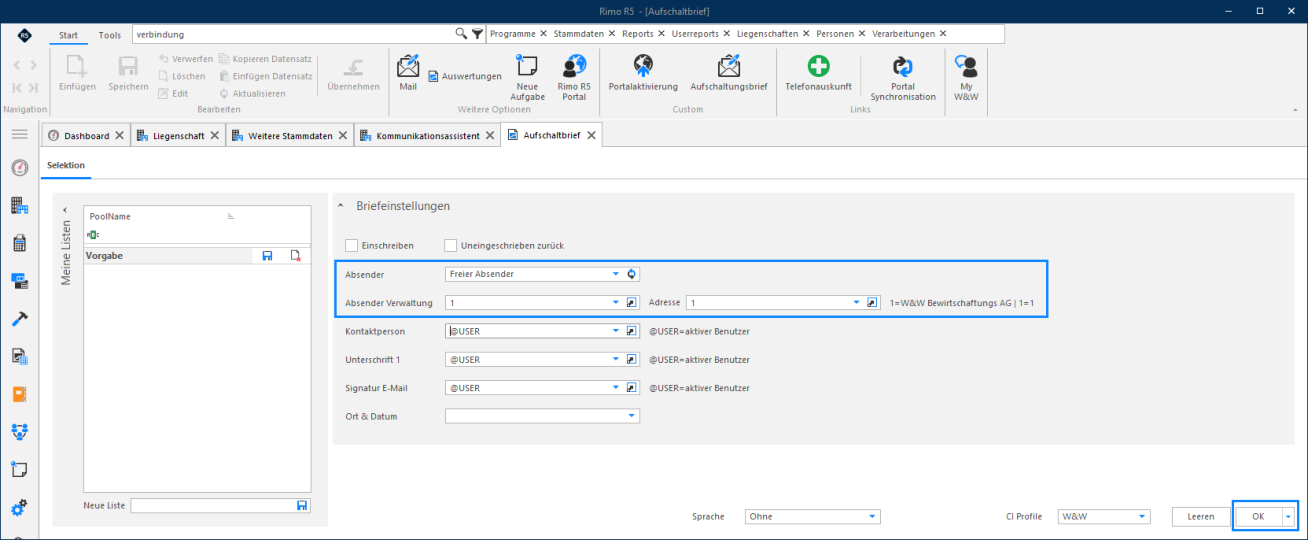Open the people group sidebar icon
Screen dimensions: 1308x540
[19, 432]
